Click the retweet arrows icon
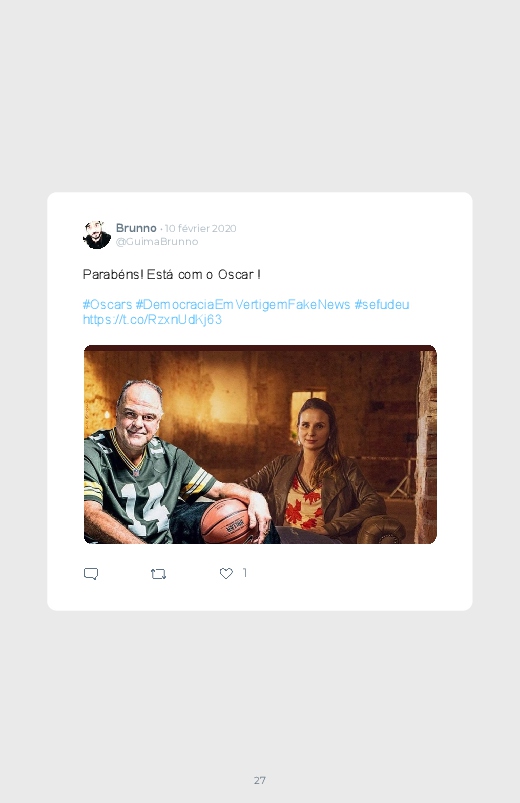Screen dimensions: 520x803 [x=158, y=574]
